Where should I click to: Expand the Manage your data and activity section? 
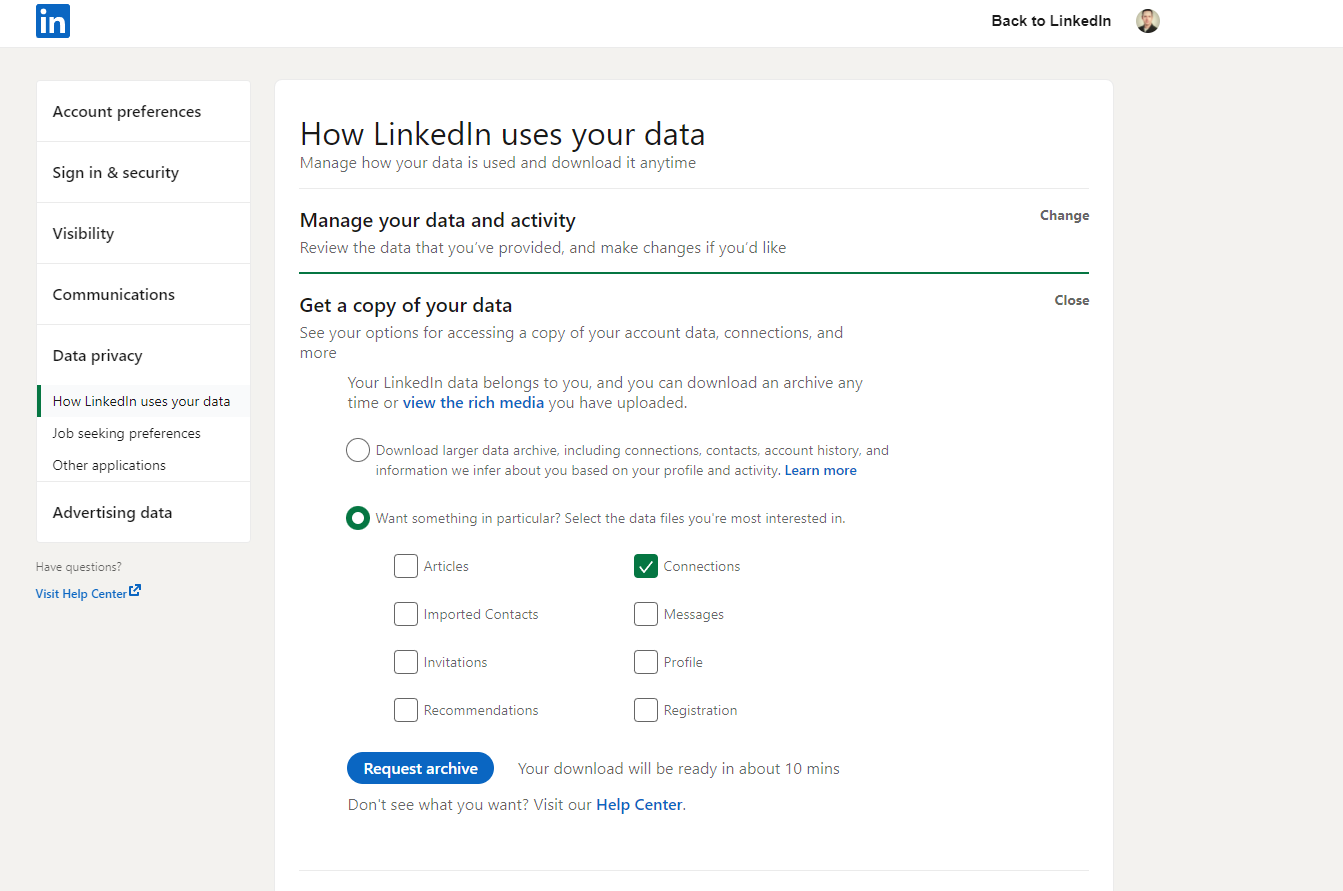(x=1064, y=215)
